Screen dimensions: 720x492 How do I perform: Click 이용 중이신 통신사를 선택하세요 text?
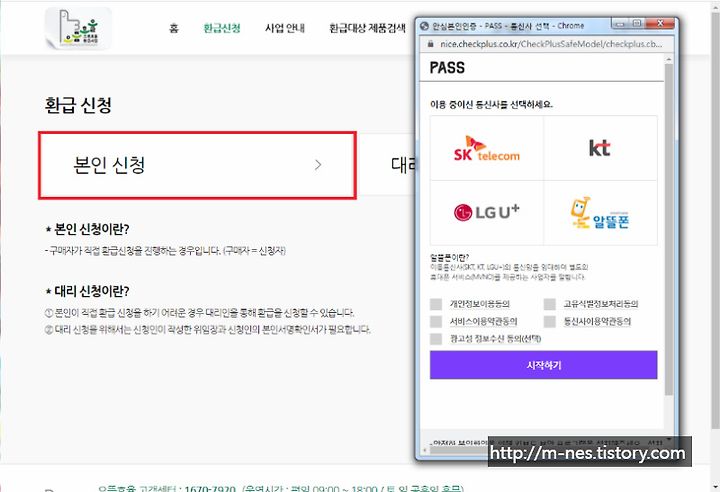coord(491,105)
